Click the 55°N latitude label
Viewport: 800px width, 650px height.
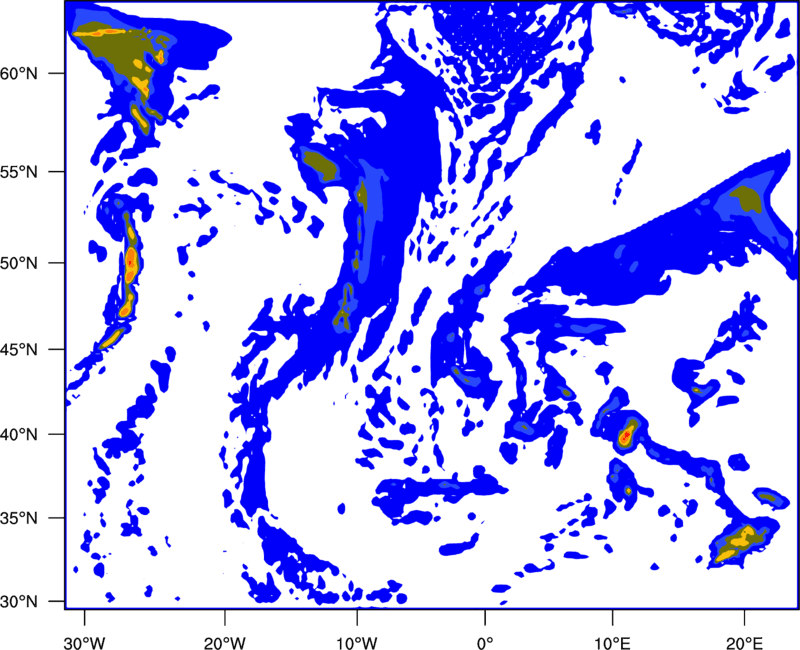[19, 172]
